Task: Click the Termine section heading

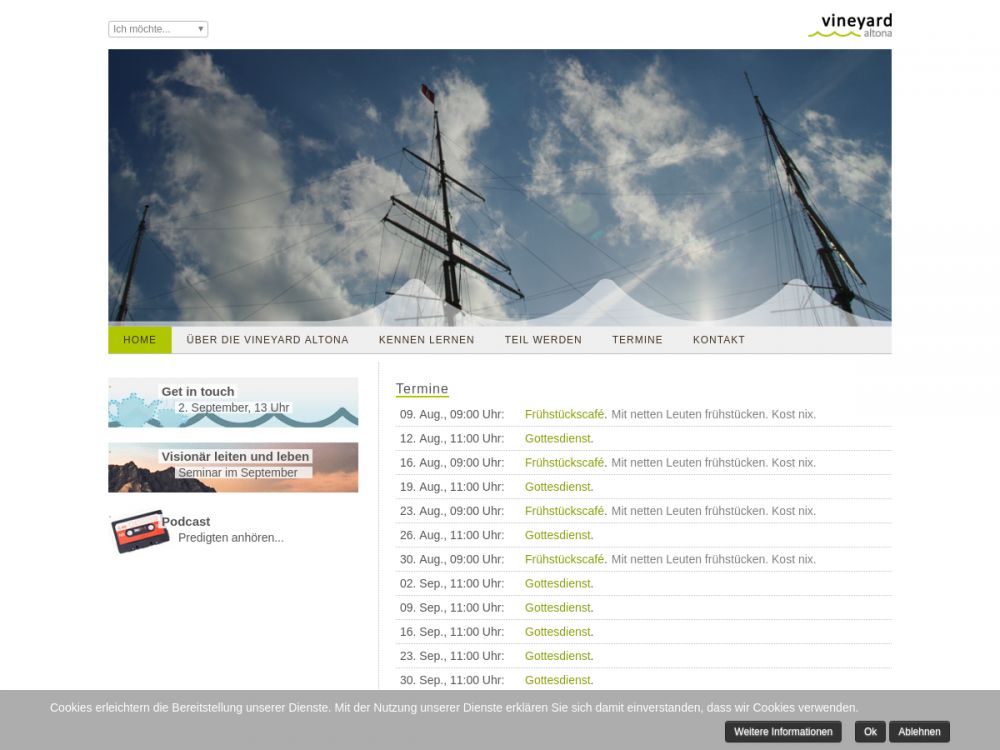Action: pyautogui.click(x=422, y=389)
